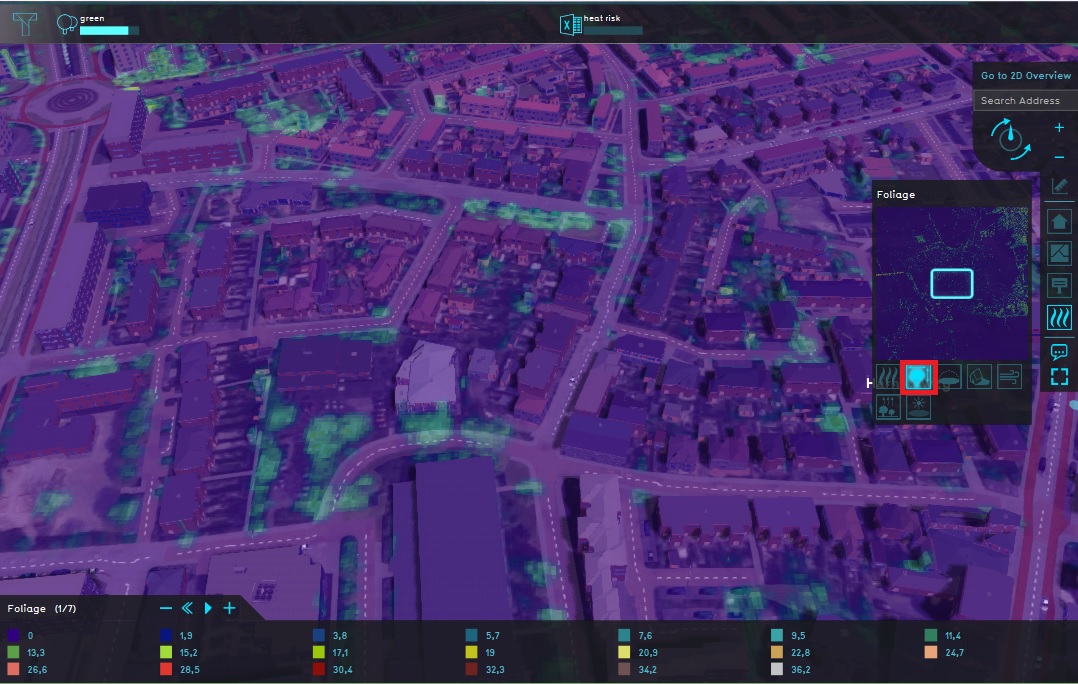Play the Foliage timeframe animation
The width and height of the screenshot is (1078, 684).
[x=208, y=608]
